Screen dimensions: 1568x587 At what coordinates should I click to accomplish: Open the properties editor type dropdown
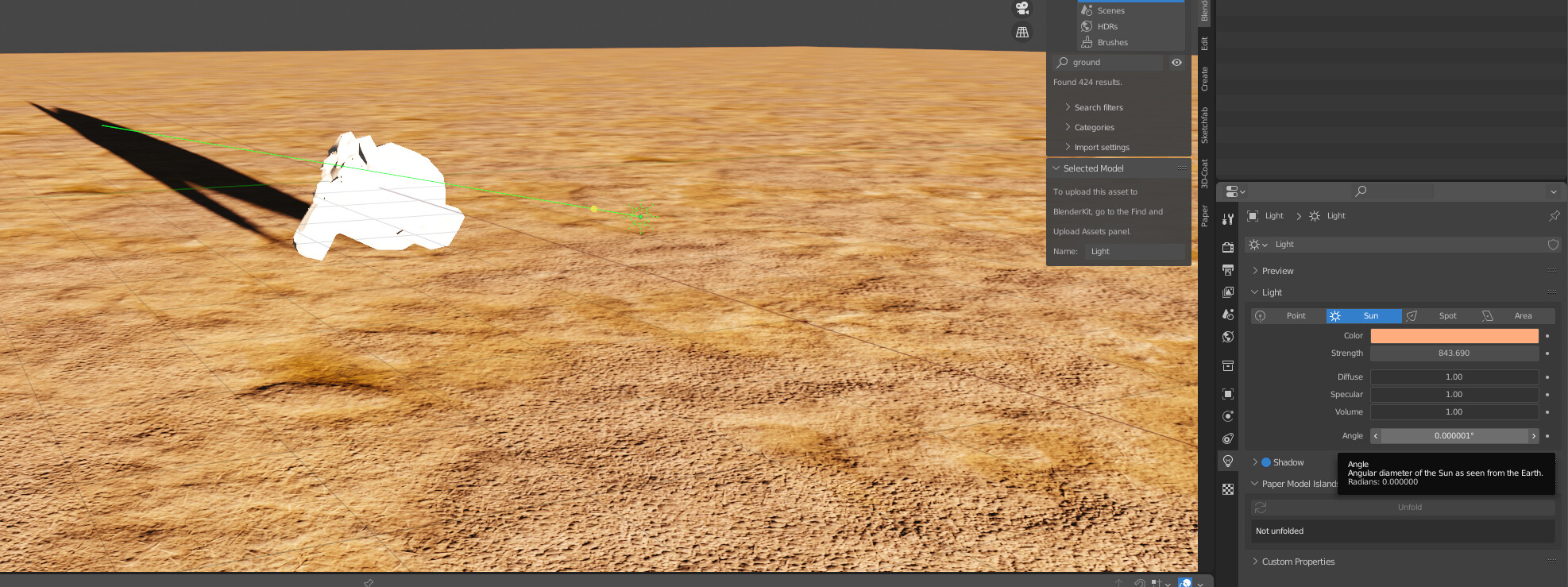click(1235, 191)
